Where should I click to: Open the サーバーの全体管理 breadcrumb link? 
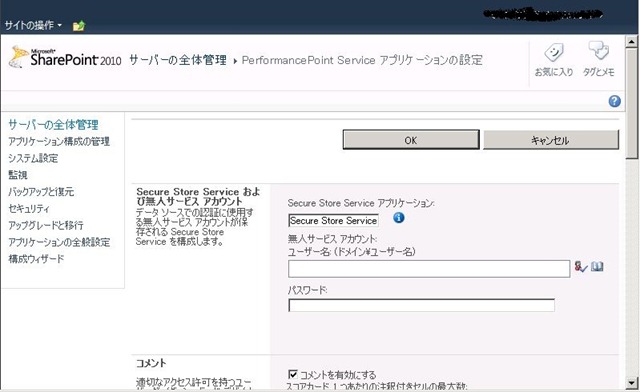pyautogui.click(x=178, y=60)
